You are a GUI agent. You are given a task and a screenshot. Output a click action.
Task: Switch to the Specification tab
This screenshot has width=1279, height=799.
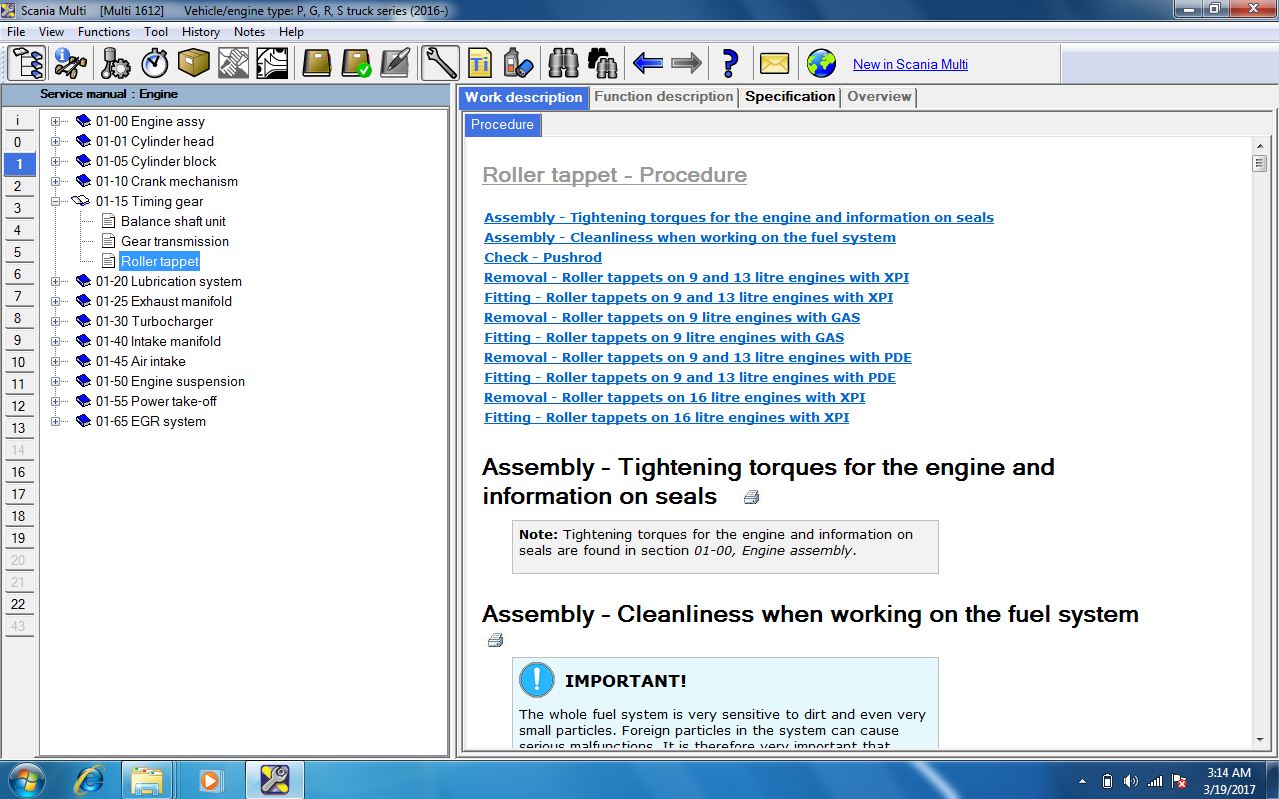pyautogui.click(x=790, y=97)
